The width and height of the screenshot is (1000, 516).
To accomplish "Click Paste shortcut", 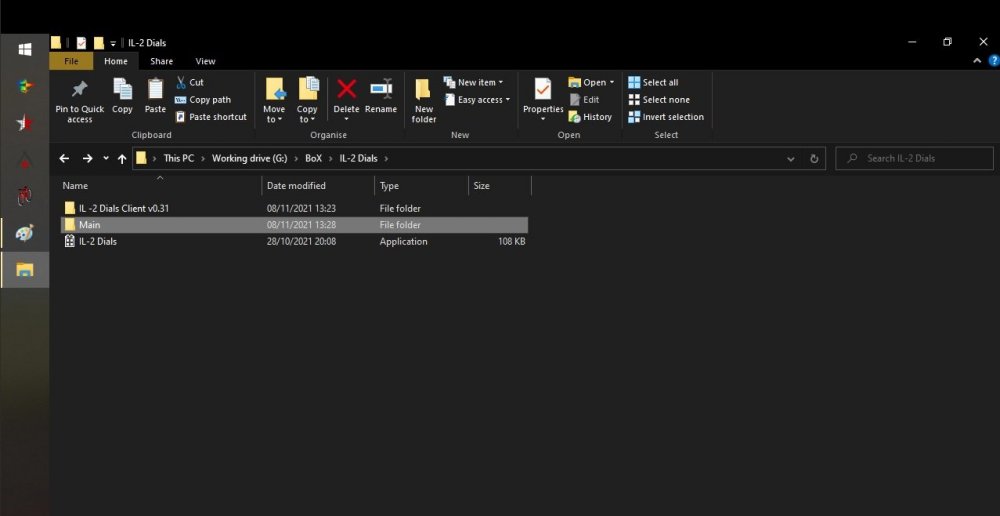I will point(210,117).
